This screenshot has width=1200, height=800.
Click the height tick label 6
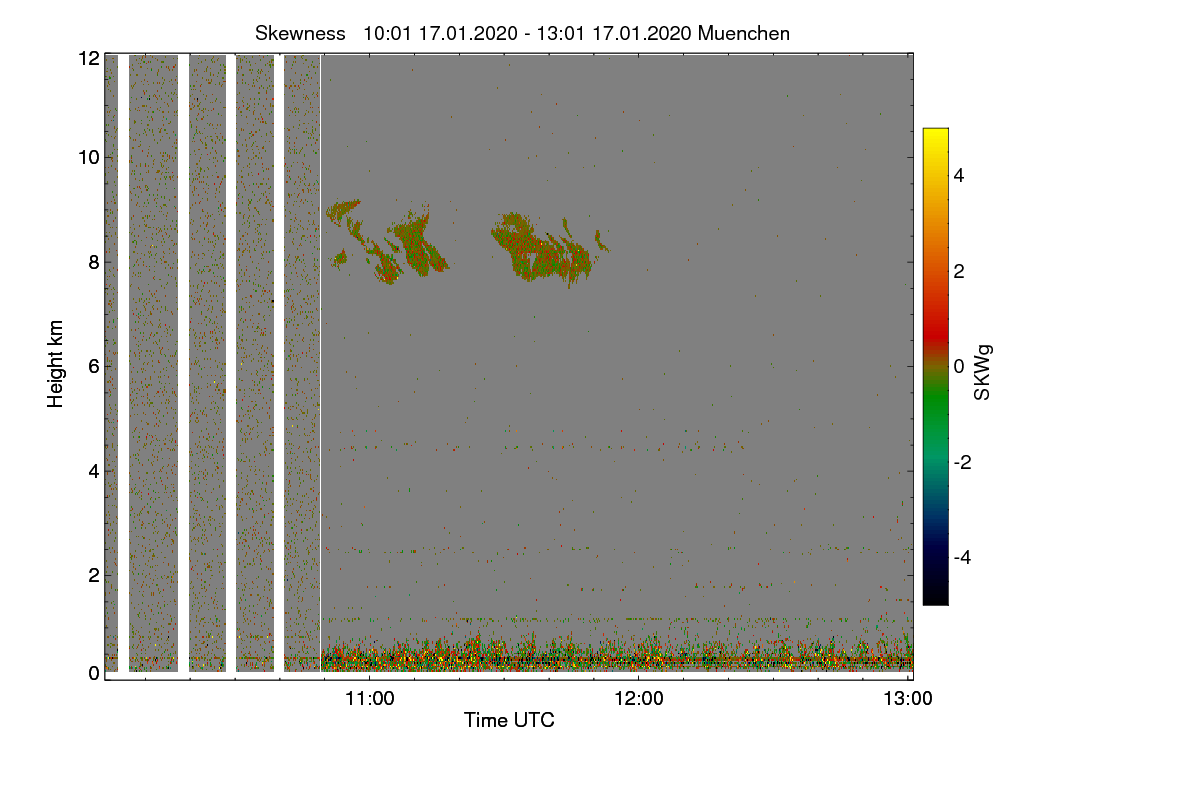(94, 366)
